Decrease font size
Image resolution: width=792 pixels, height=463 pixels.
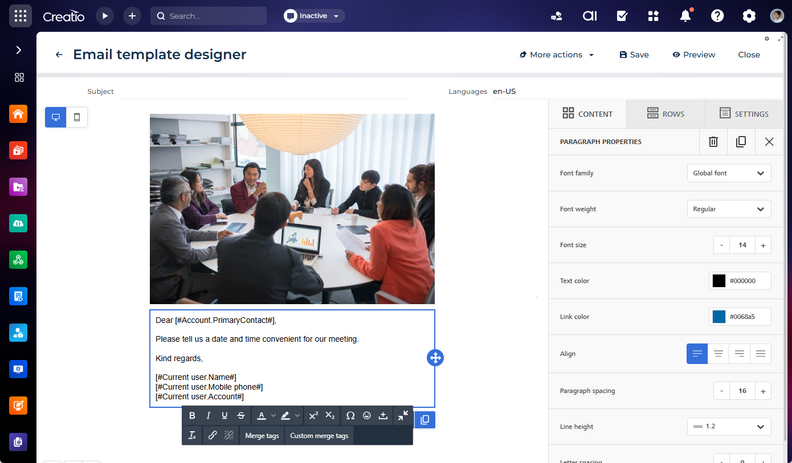click(x=721, y=245)
